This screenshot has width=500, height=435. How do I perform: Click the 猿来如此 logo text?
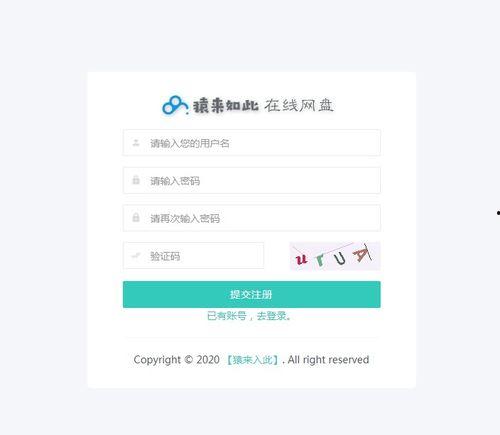coord(226,106)
